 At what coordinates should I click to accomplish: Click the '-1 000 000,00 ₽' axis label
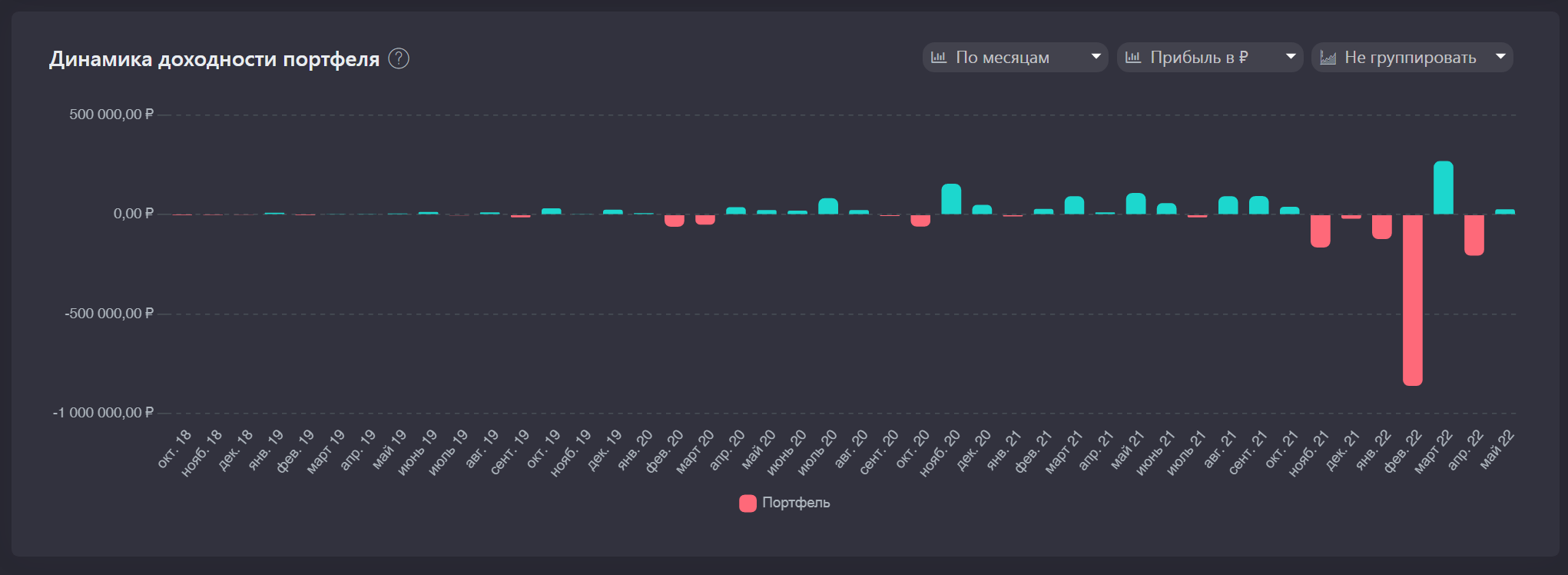103,413
